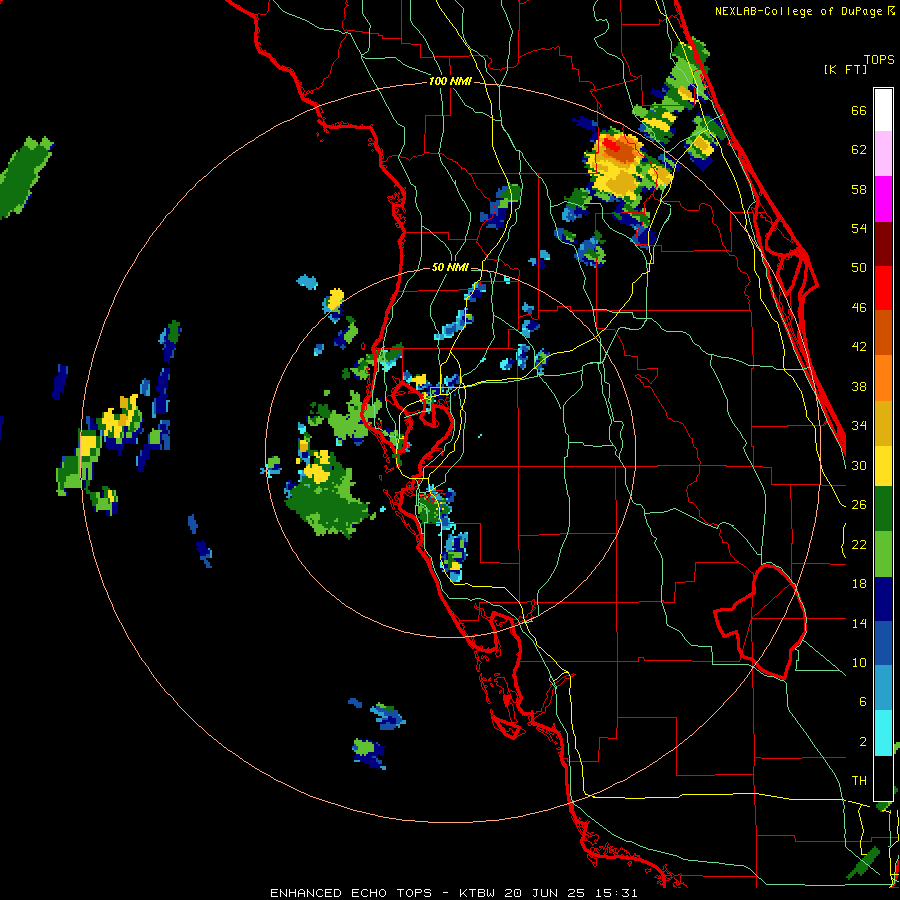Click the 46 value on the scale
The width and height of the screenshot is (900, 900).
click(859, 308)
